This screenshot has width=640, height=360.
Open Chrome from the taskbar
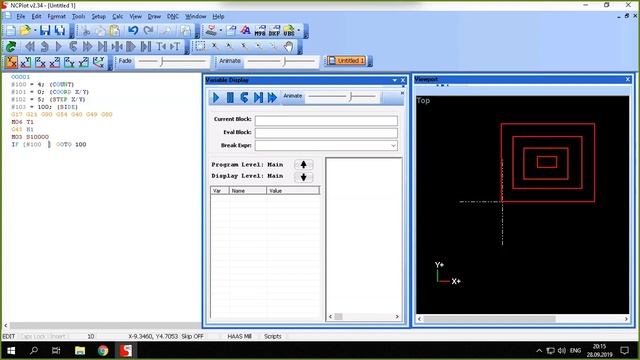pos(103,351)
